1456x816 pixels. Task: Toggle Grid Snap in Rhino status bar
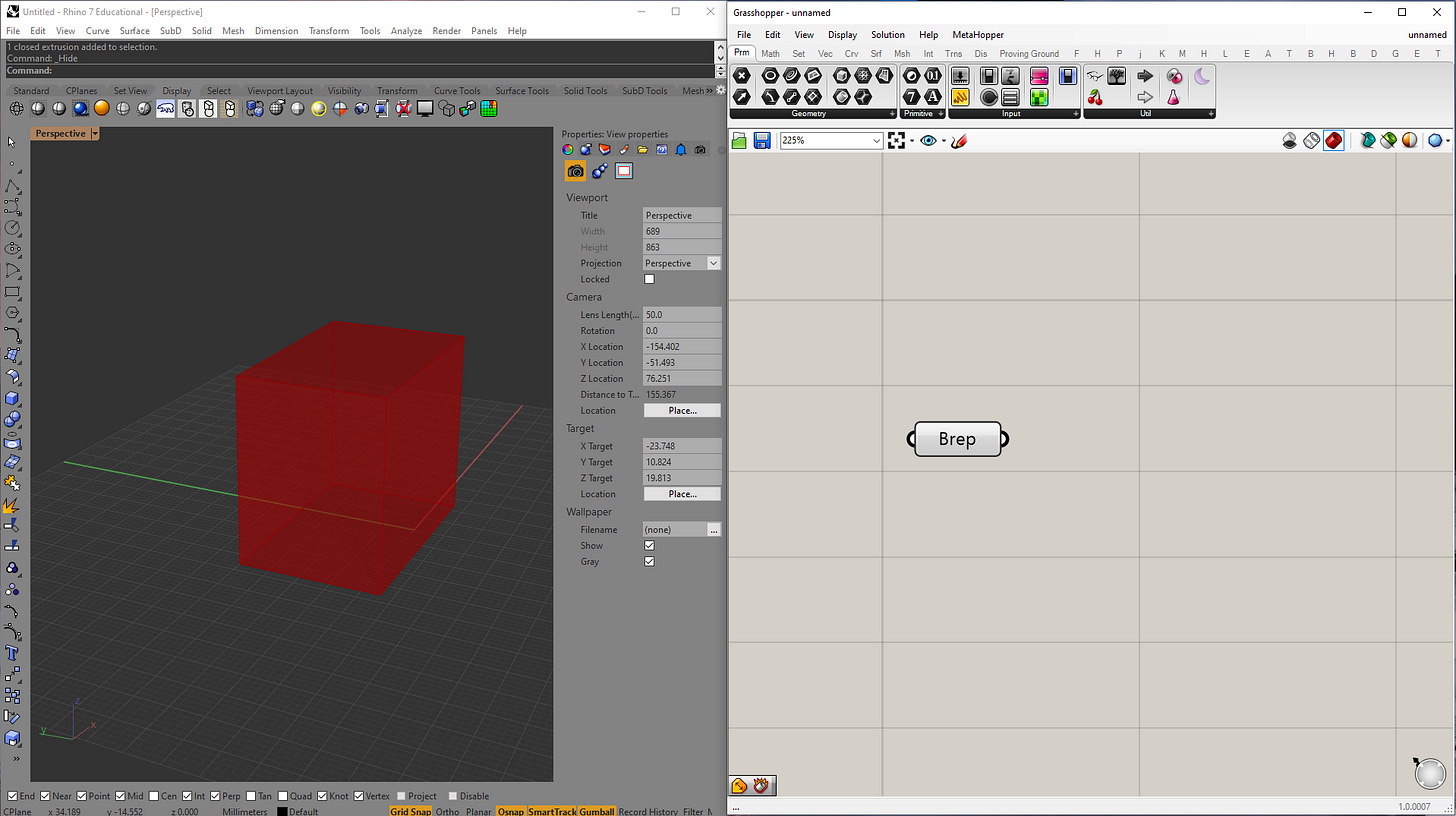[410, 811]
